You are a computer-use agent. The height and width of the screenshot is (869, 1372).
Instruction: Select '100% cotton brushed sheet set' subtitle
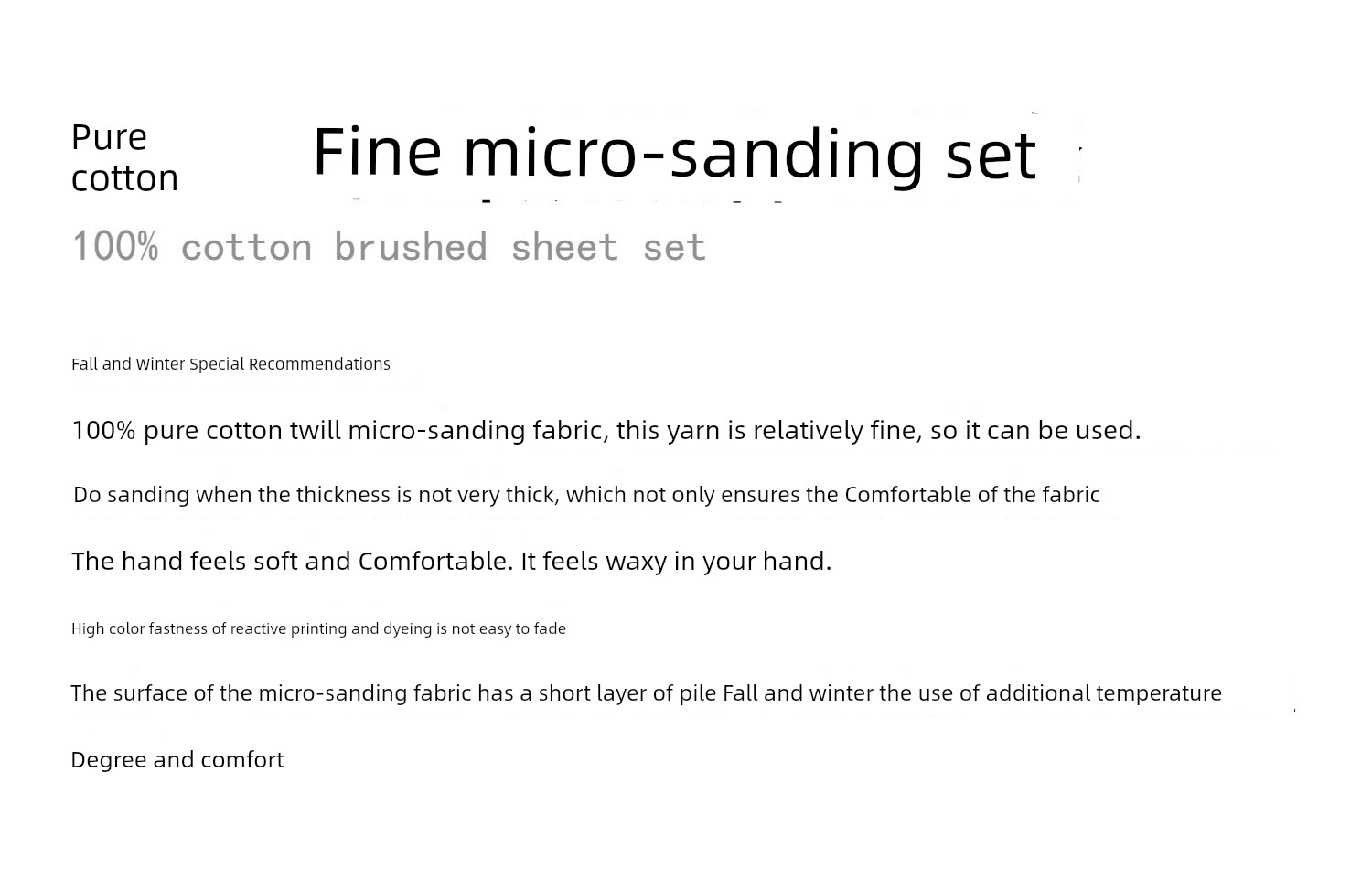pos(389,246)
